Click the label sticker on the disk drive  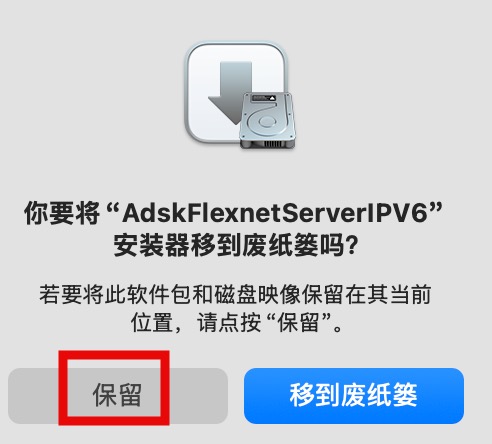coord(263,98)
